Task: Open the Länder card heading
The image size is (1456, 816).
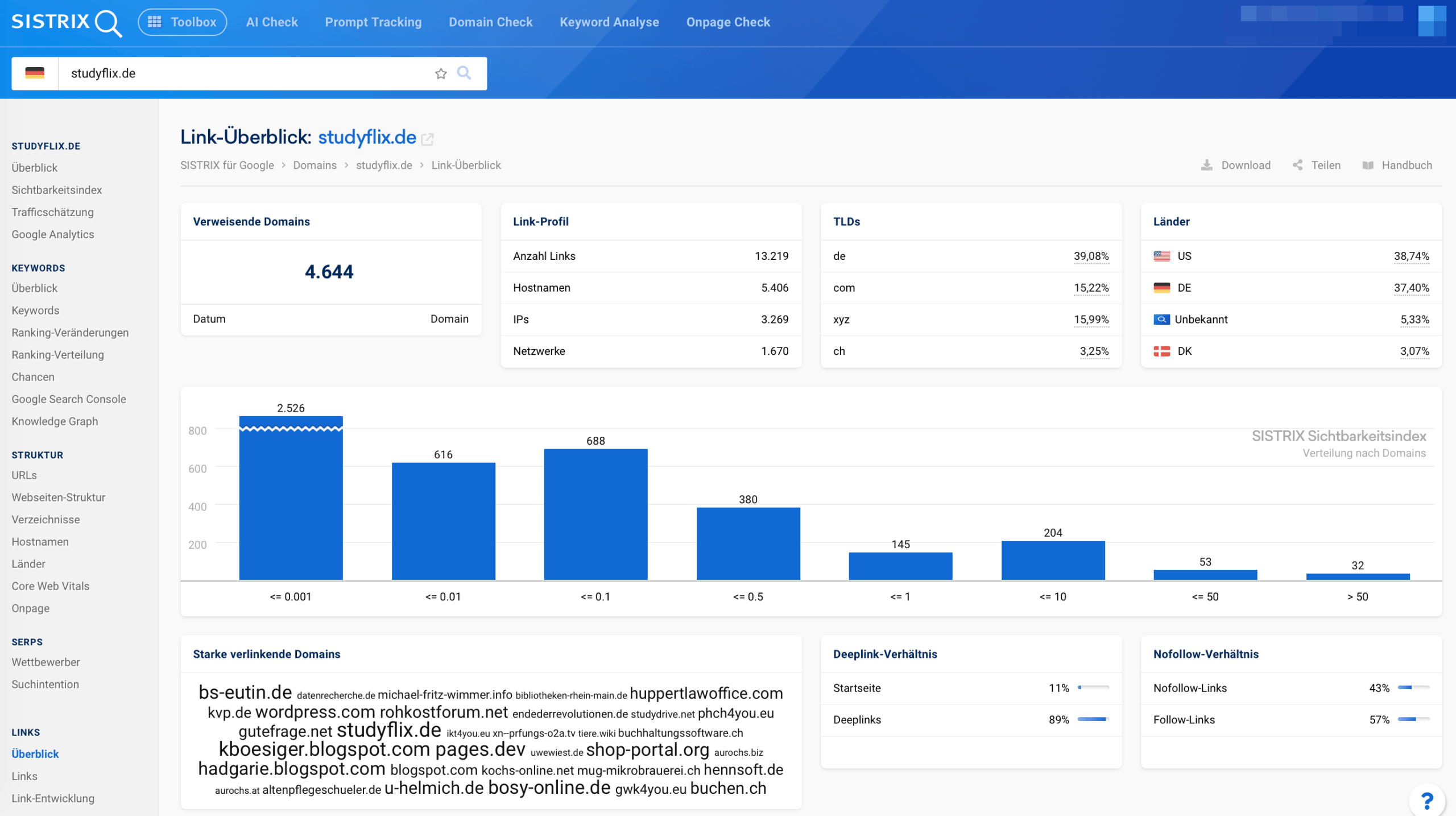Action: (x=1171, y=222)
